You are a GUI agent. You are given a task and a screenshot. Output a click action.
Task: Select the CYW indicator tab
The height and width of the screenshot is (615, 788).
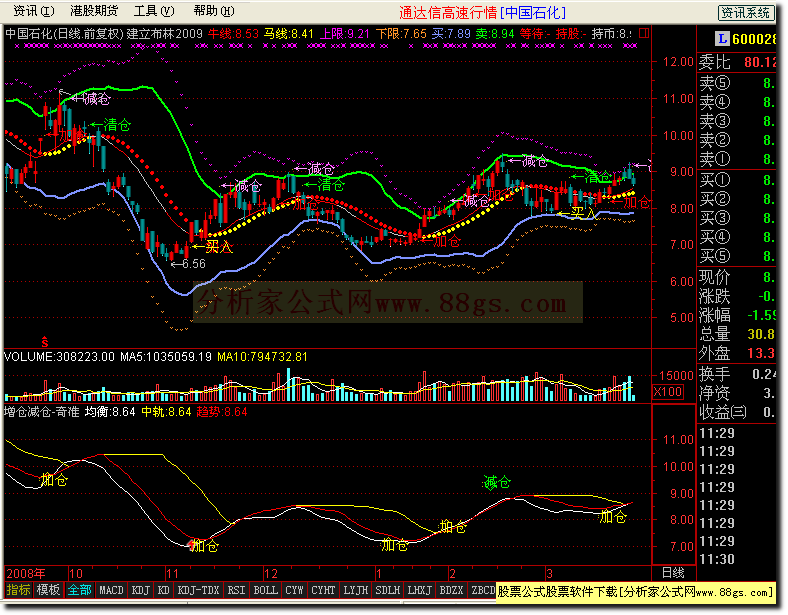tap(294, 590)
